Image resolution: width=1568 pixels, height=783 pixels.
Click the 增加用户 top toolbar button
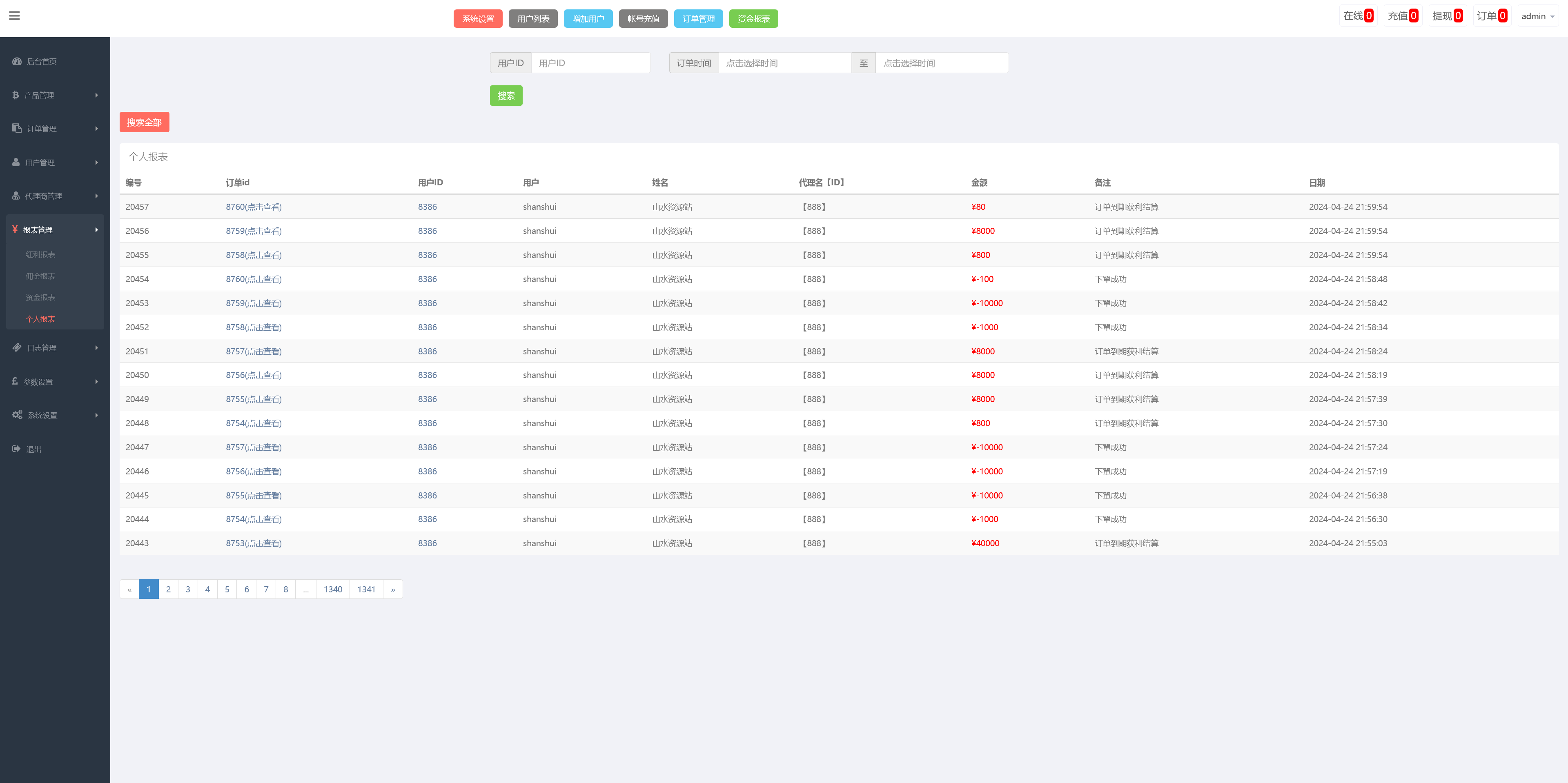point(588,19)
